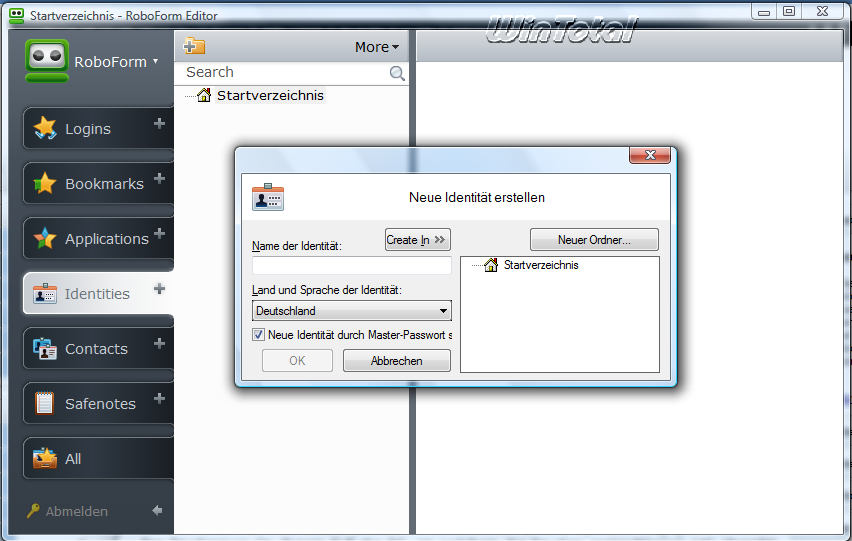This screenshot has width=852, height=541.
Task: Collapse sidebar with the left arrow icon
Action: [x=157, y=510]
